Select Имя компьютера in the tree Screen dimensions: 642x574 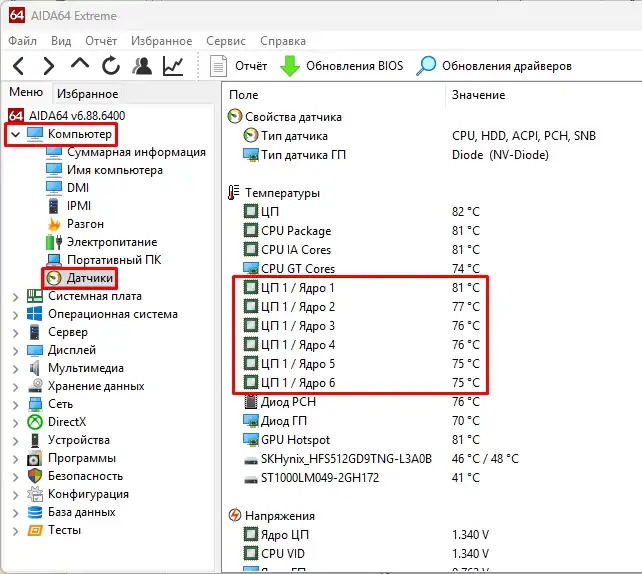(115, 170)
